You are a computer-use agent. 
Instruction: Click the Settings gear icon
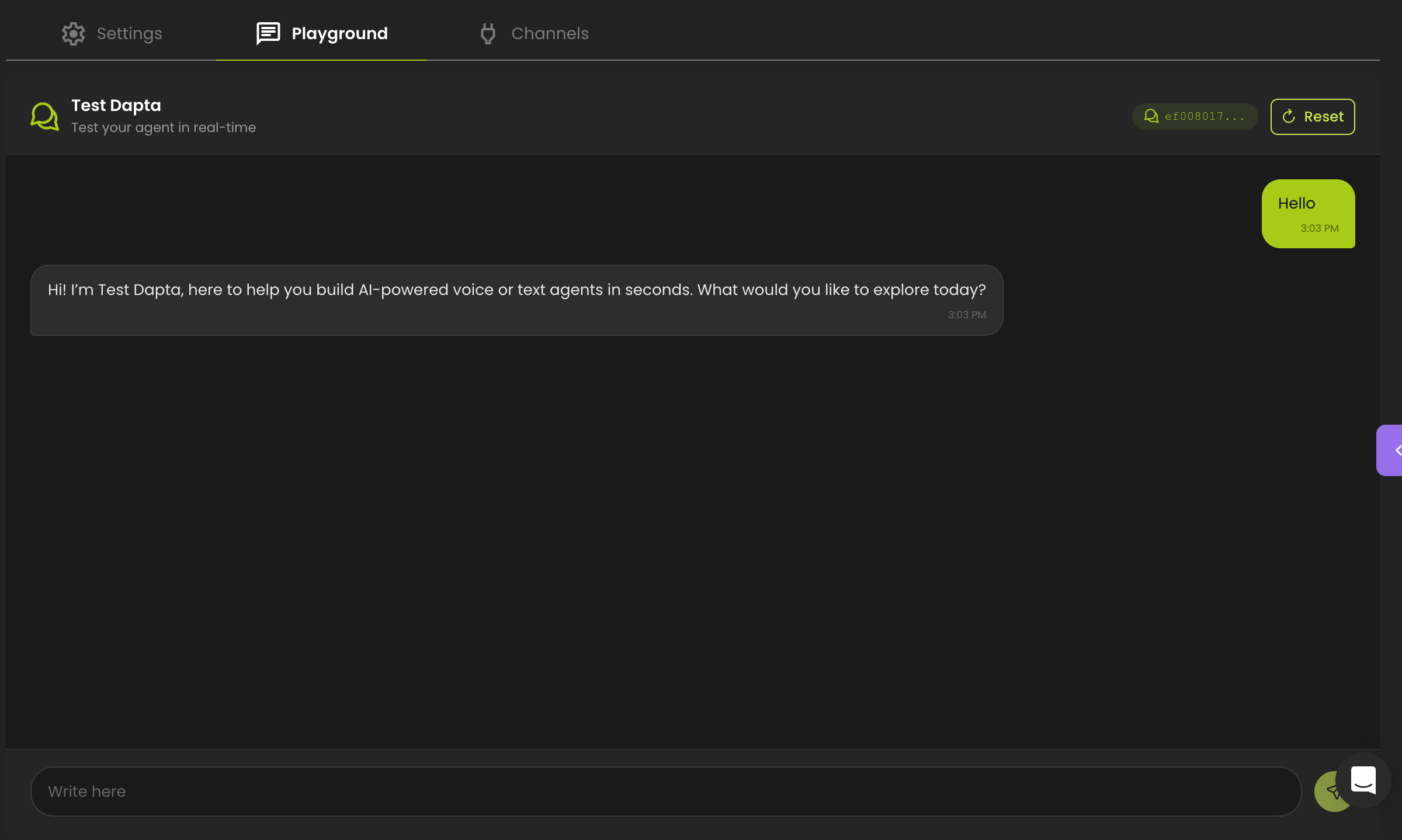tap(74, 34)
